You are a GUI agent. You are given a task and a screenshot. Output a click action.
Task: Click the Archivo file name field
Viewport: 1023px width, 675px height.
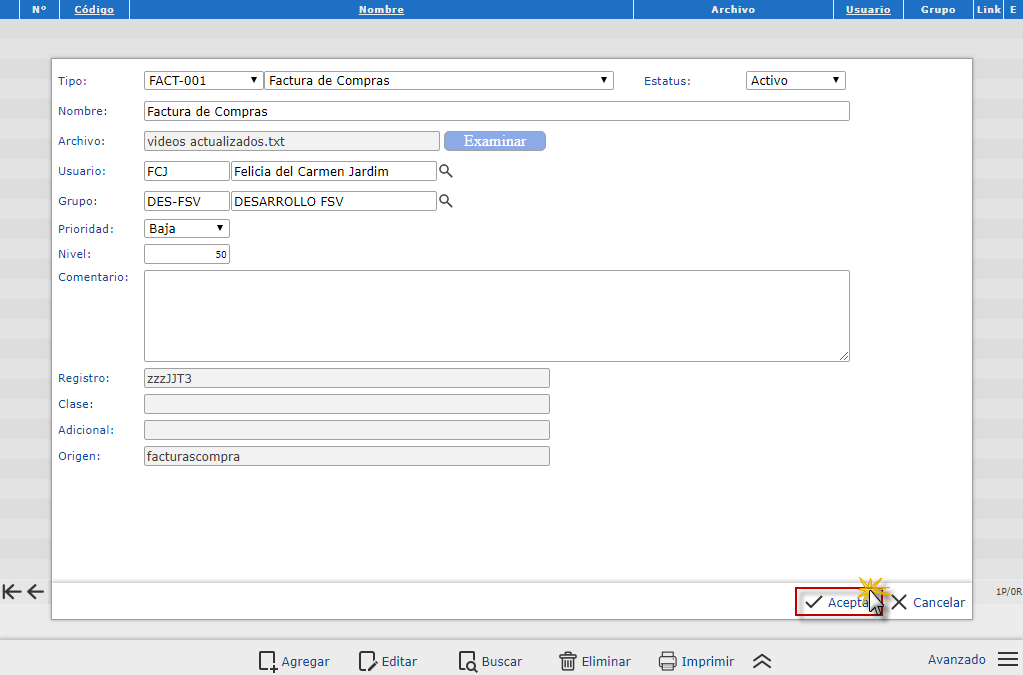(292, 141)
